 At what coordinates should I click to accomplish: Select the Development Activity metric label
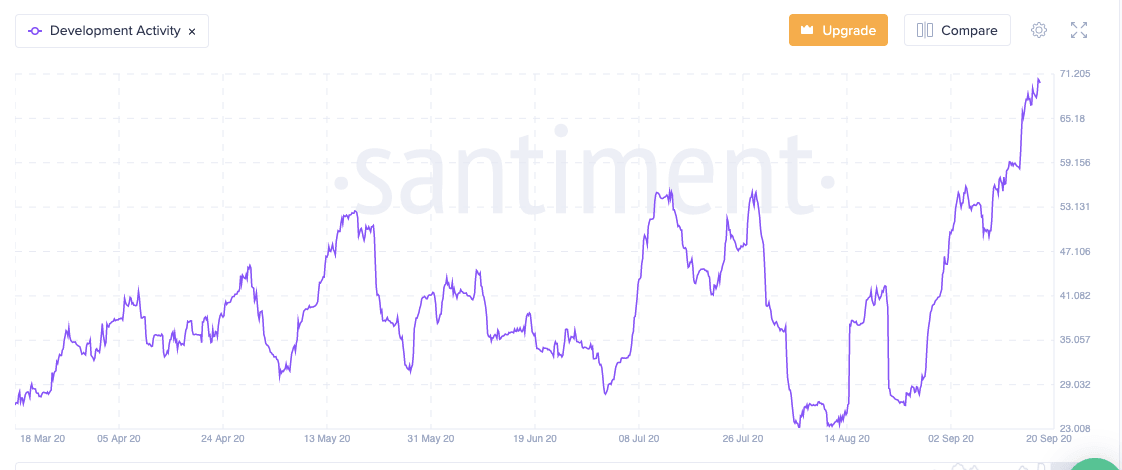pos(115,31)
